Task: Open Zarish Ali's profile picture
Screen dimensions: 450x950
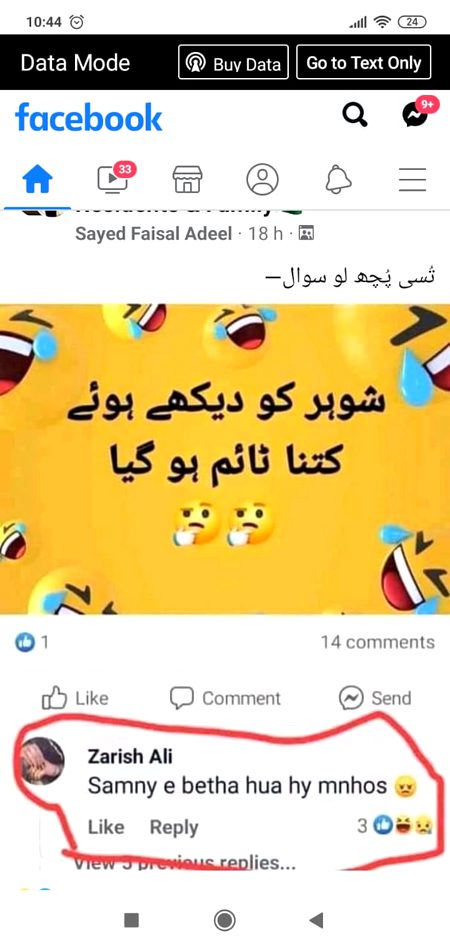Action: click(42, 760)
